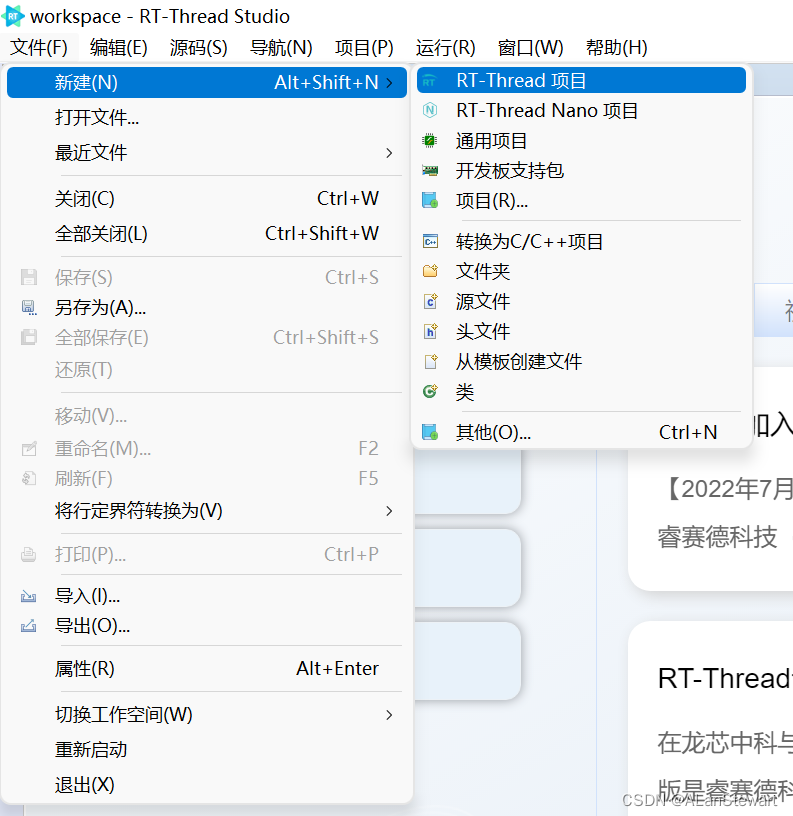Select 通用项目 submenu entry
Screen dimensions: 793x816
pyautogui.click(x=581, y=141)
